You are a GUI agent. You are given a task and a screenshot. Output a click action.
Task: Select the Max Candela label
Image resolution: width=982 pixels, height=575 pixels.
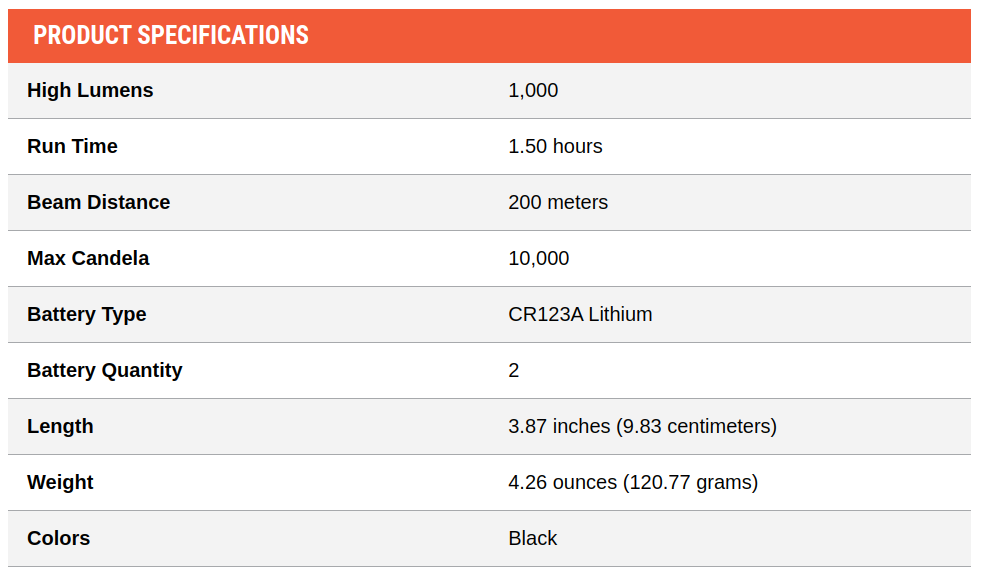point(88,258)
